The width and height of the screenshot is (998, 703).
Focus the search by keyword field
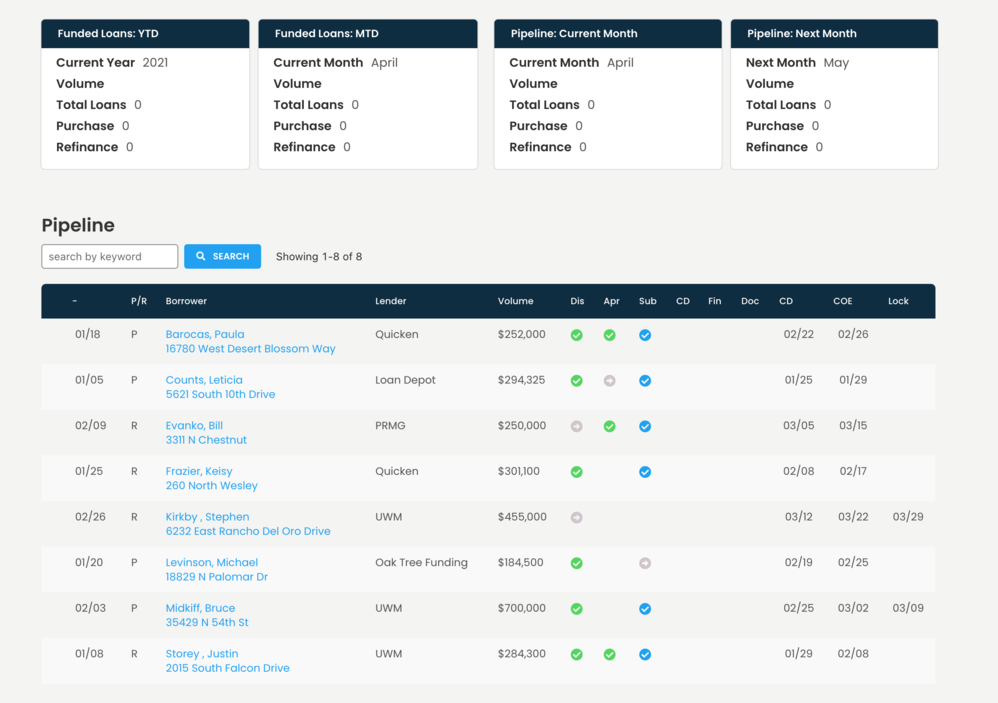(x=110, y=257)
